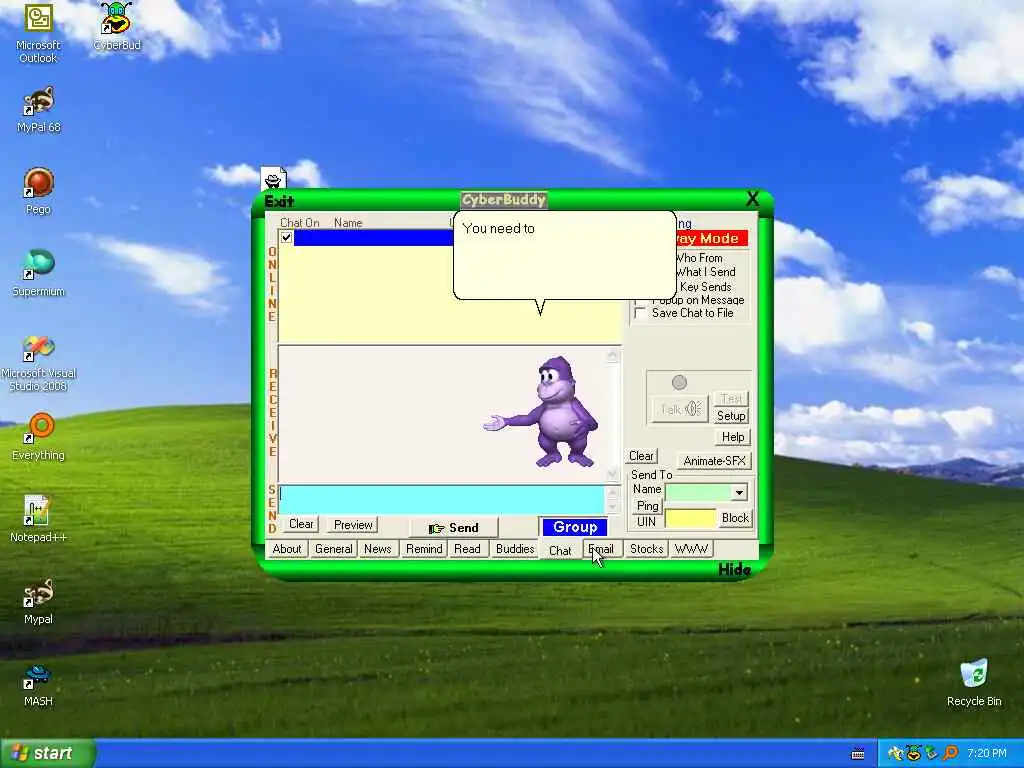The image size is (1024, 768).
Task: Click the taskbar clock showing 7:20 PM
Action: (x=987, y=754)
